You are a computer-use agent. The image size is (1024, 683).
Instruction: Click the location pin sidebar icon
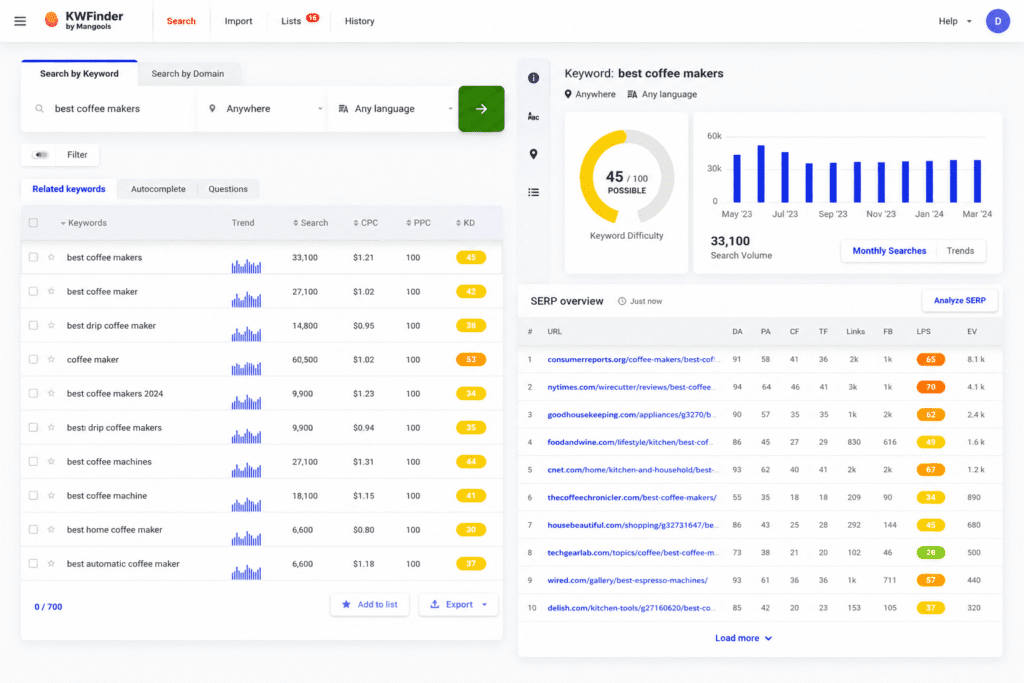pyautogui.click(x=534, y=154)
